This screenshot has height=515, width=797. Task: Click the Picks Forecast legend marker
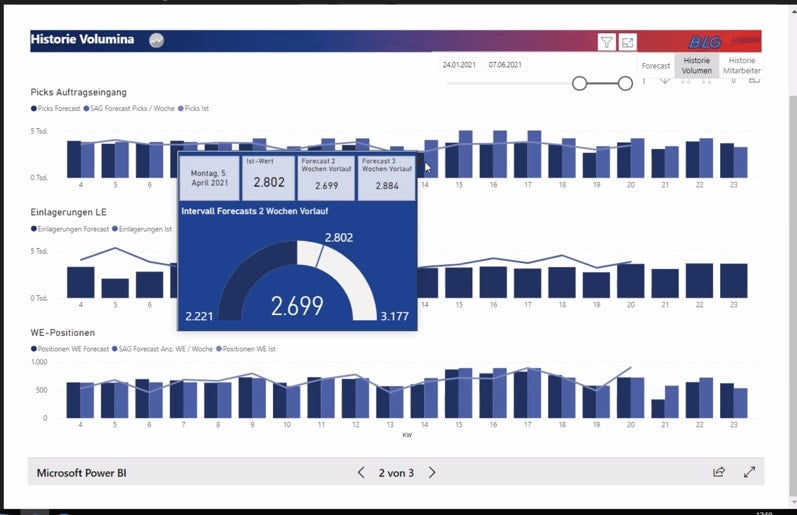tap(34, 108)
